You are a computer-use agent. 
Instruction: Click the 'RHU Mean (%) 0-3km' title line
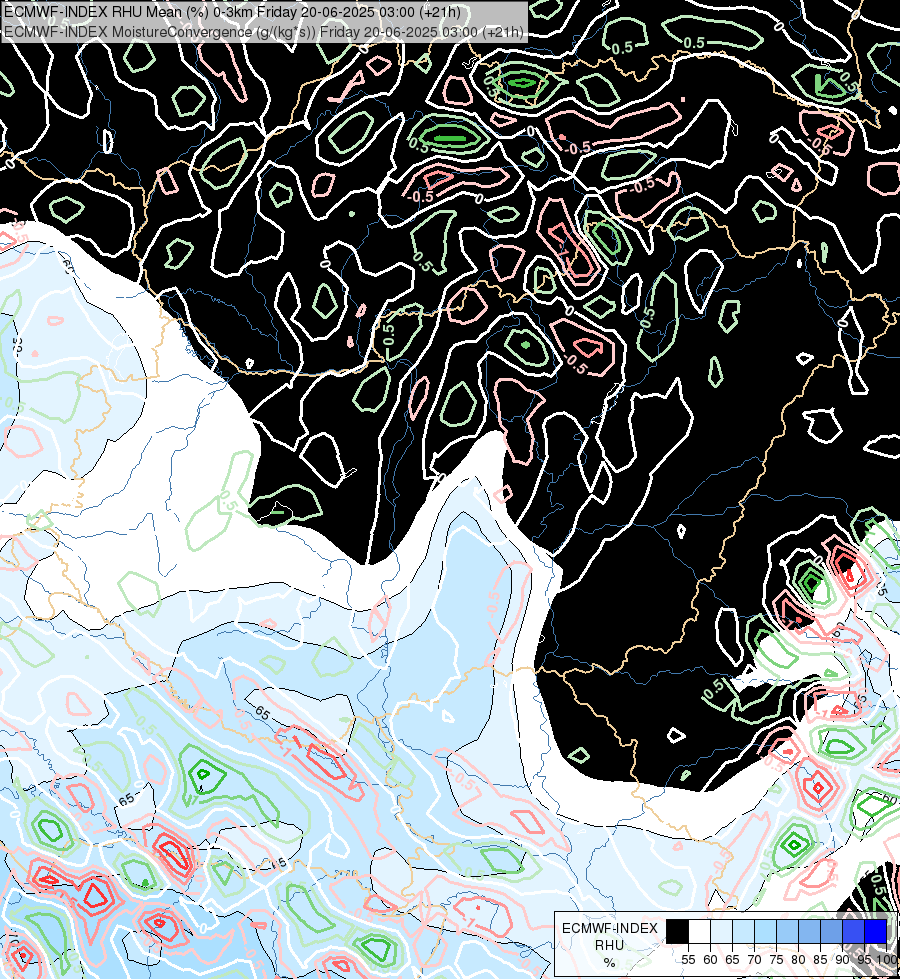coord(232,12)
